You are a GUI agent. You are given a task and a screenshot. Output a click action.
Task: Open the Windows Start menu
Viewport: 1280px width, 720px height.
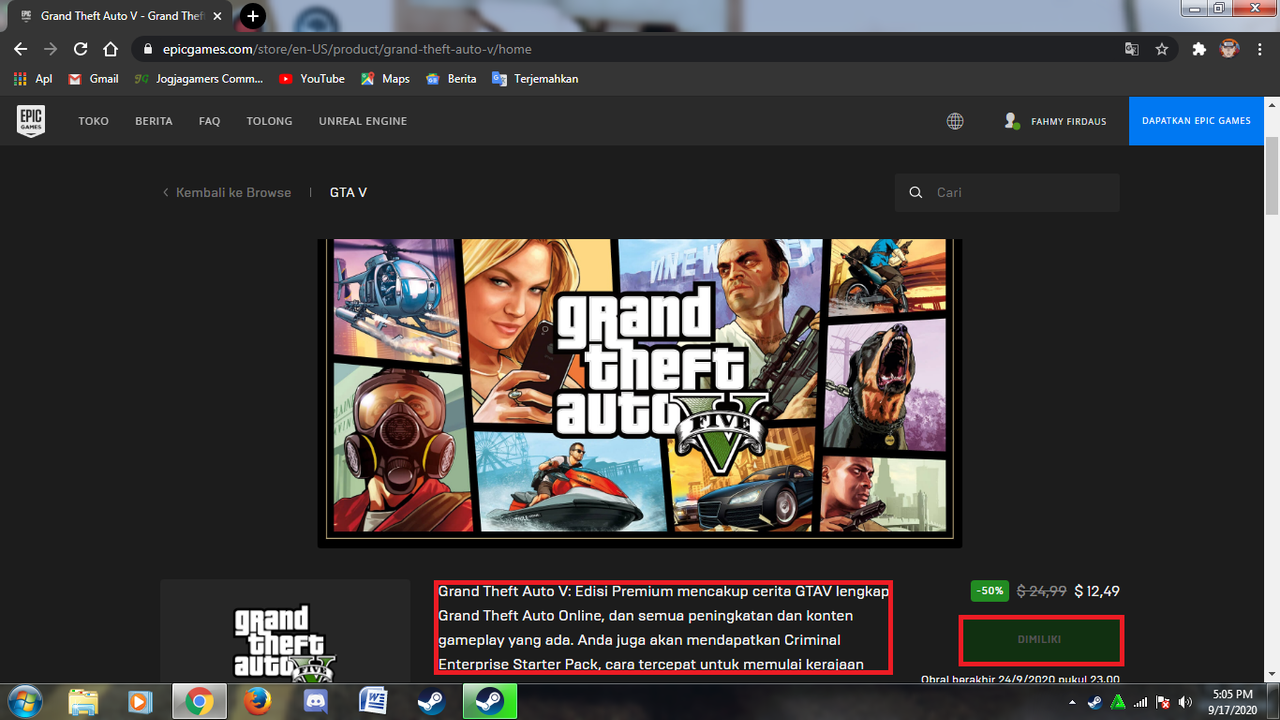(24, 702)
